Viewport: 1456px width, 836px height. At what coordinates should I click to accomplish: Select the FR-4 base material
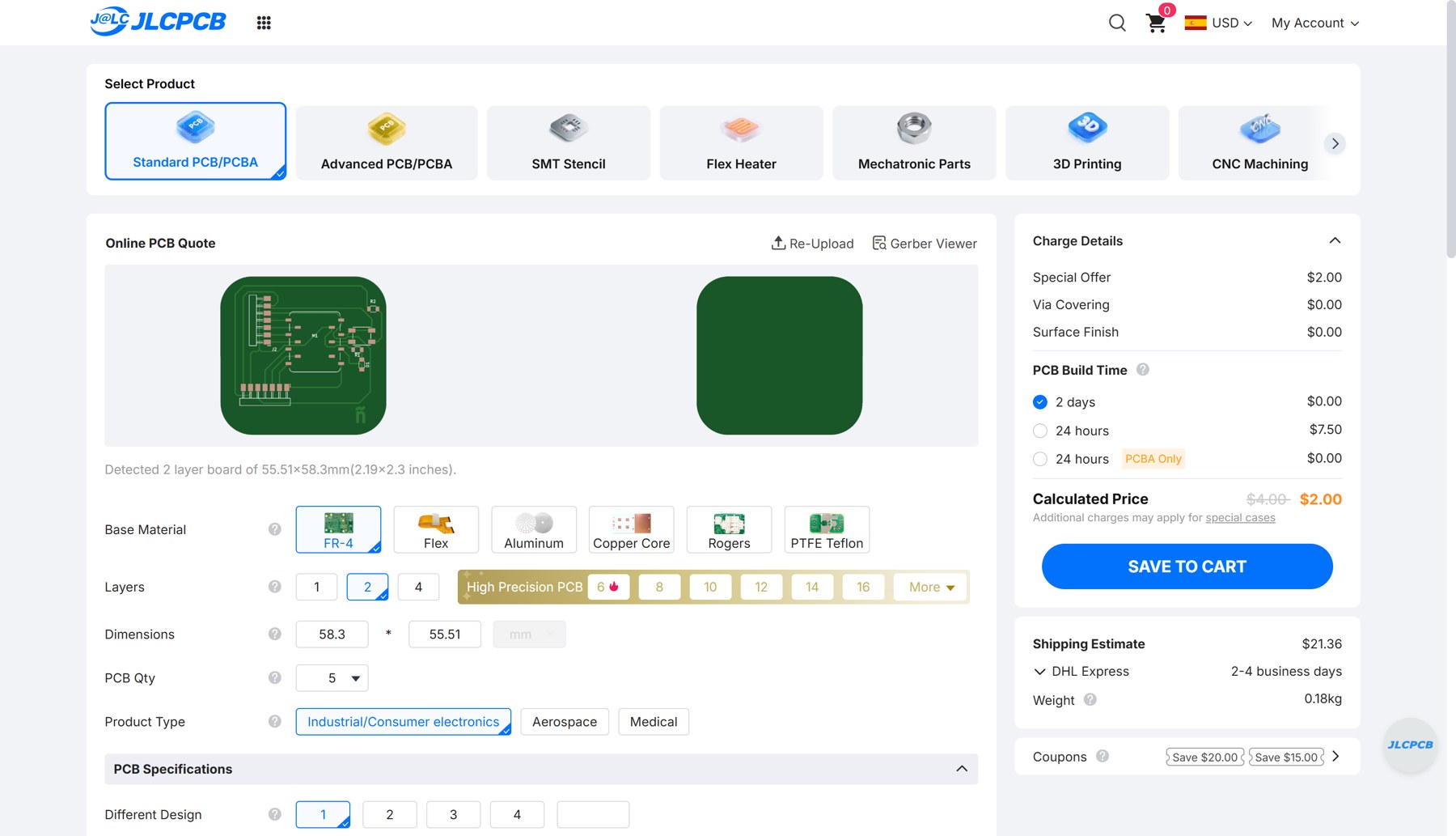[338, 529]
